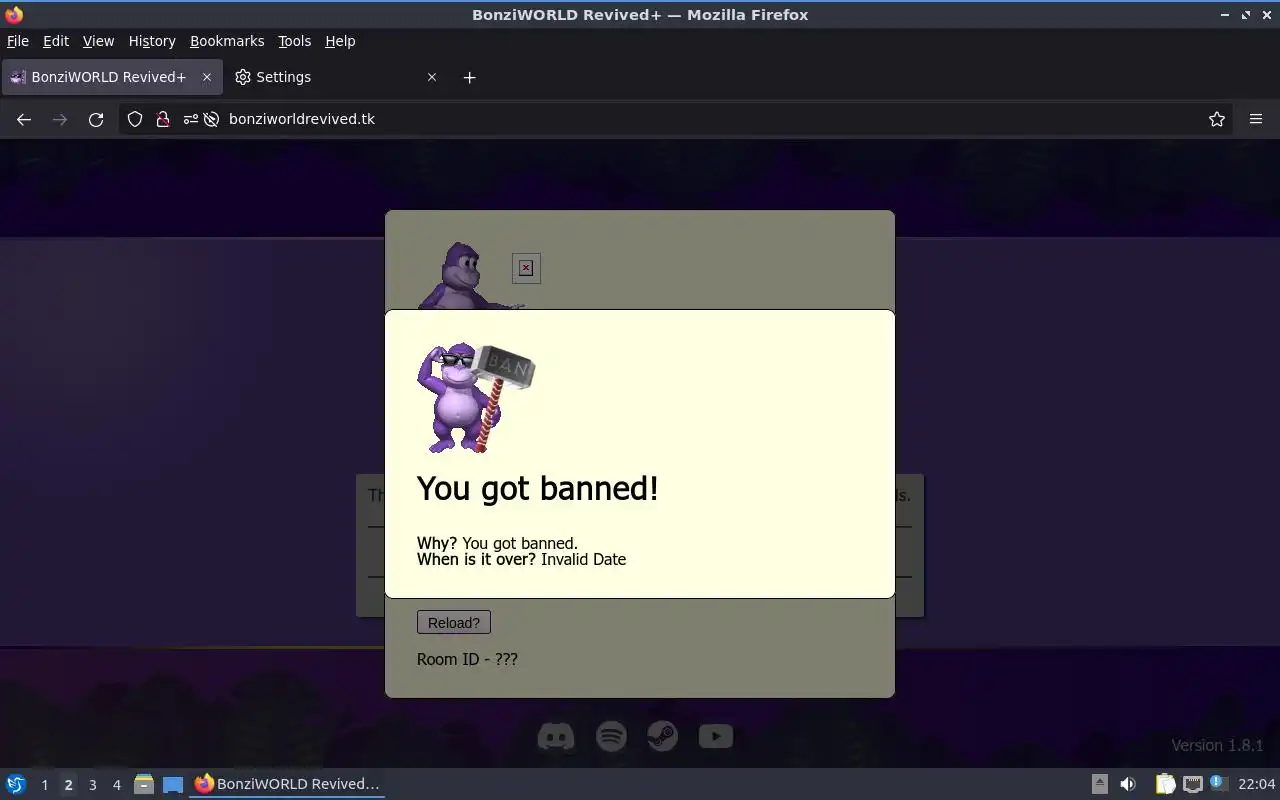Switch to workspace 2
The width and height of the screenshot is (1280, 800).
[x=68, y=785]
